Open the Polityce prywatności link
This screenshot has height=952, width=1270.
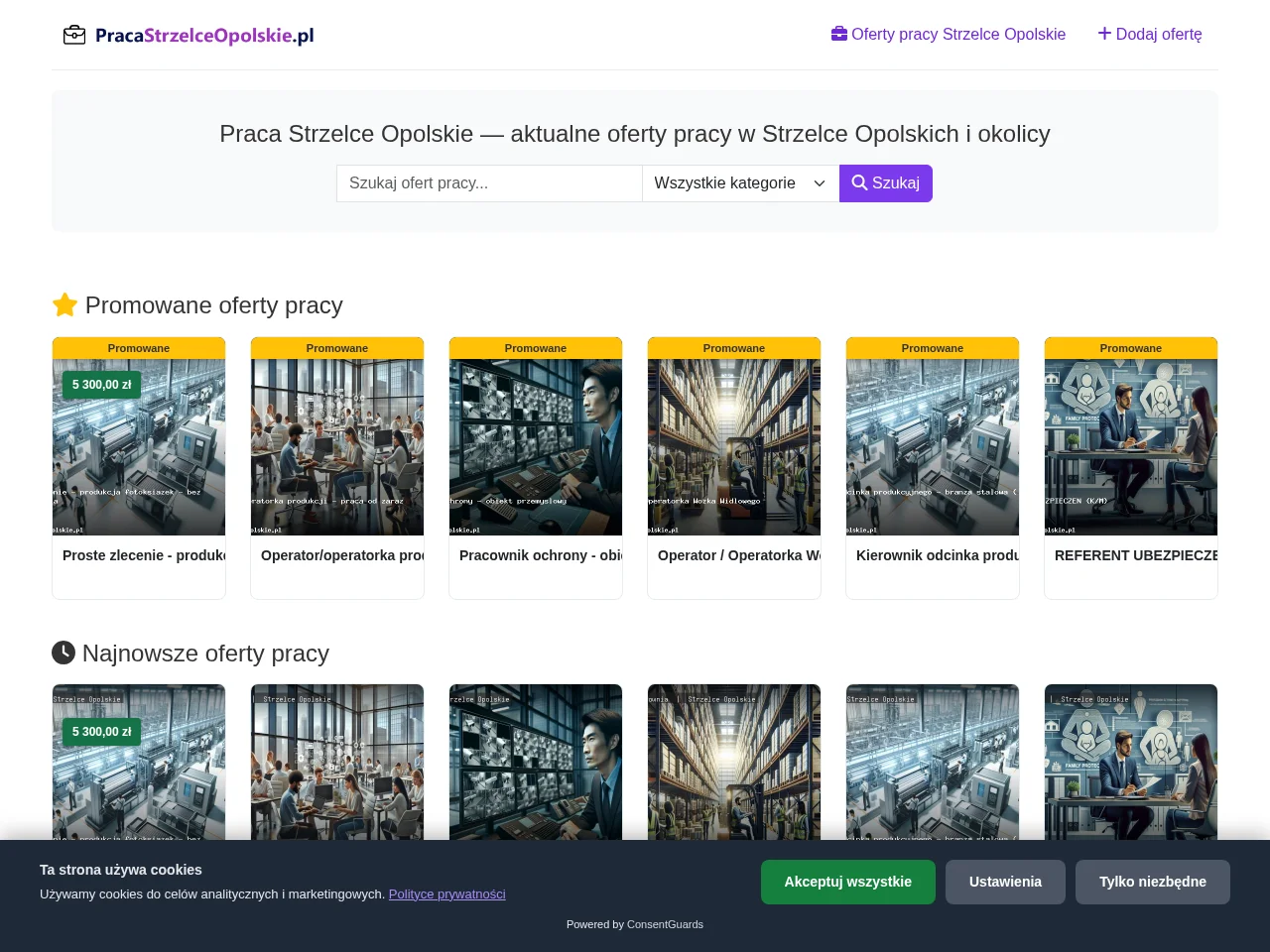coord(446,893)
